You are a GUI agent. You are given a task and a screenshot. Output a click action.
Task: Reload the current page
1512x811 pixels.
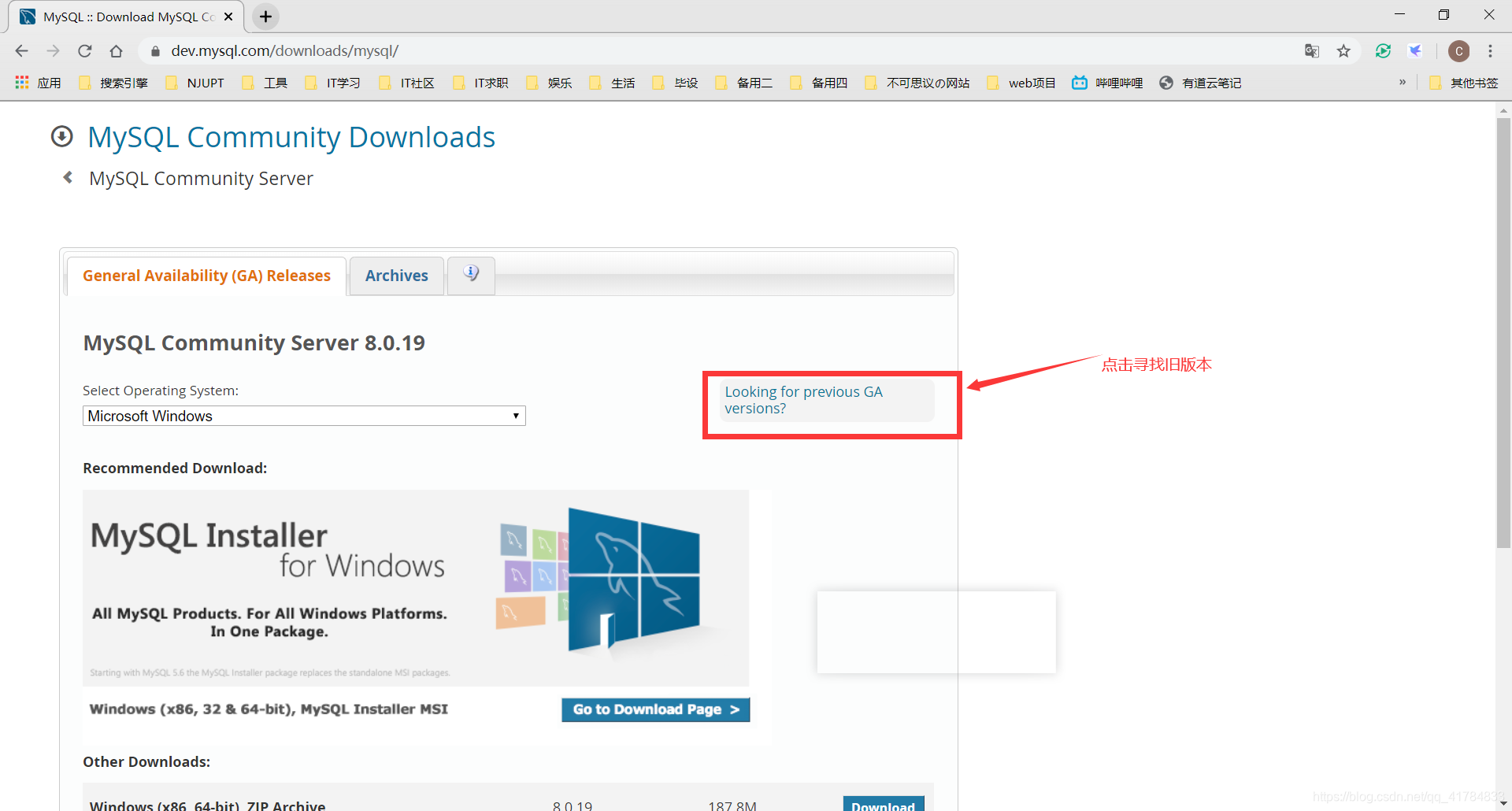(x=85, y=51)
